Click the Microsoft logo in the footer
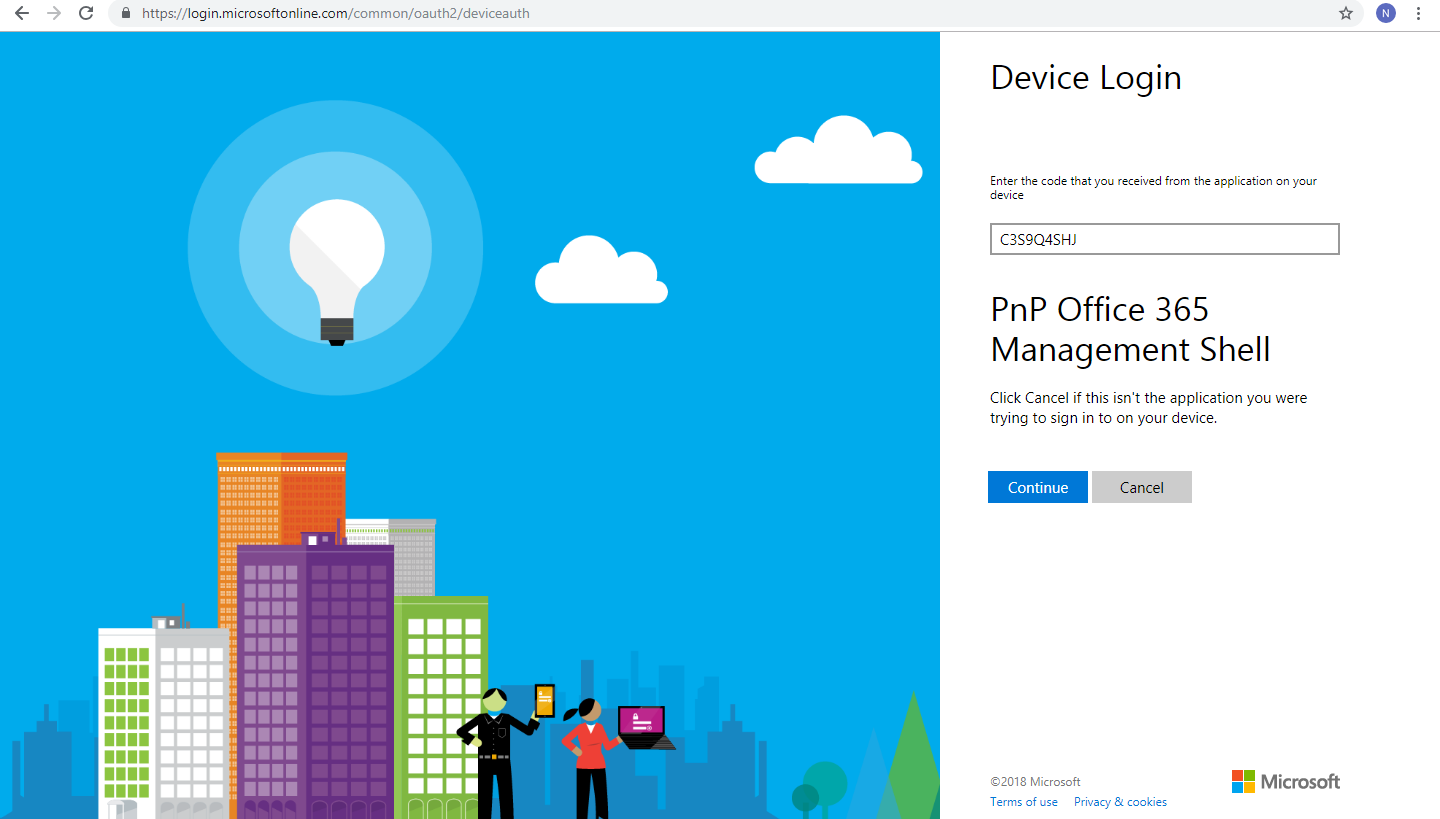Screen dimensions: 1440x819 coord(1285,782)
